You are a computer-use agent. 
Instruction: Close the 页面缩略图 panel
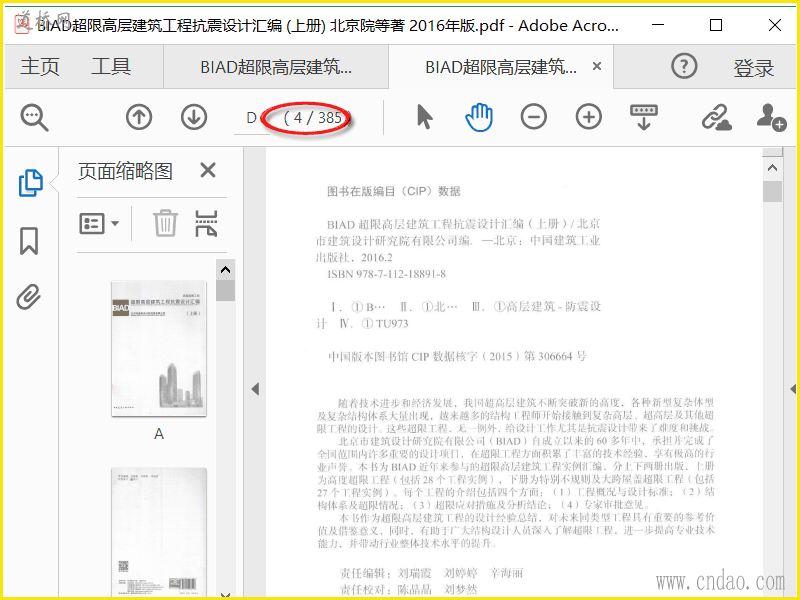(208, 170)
